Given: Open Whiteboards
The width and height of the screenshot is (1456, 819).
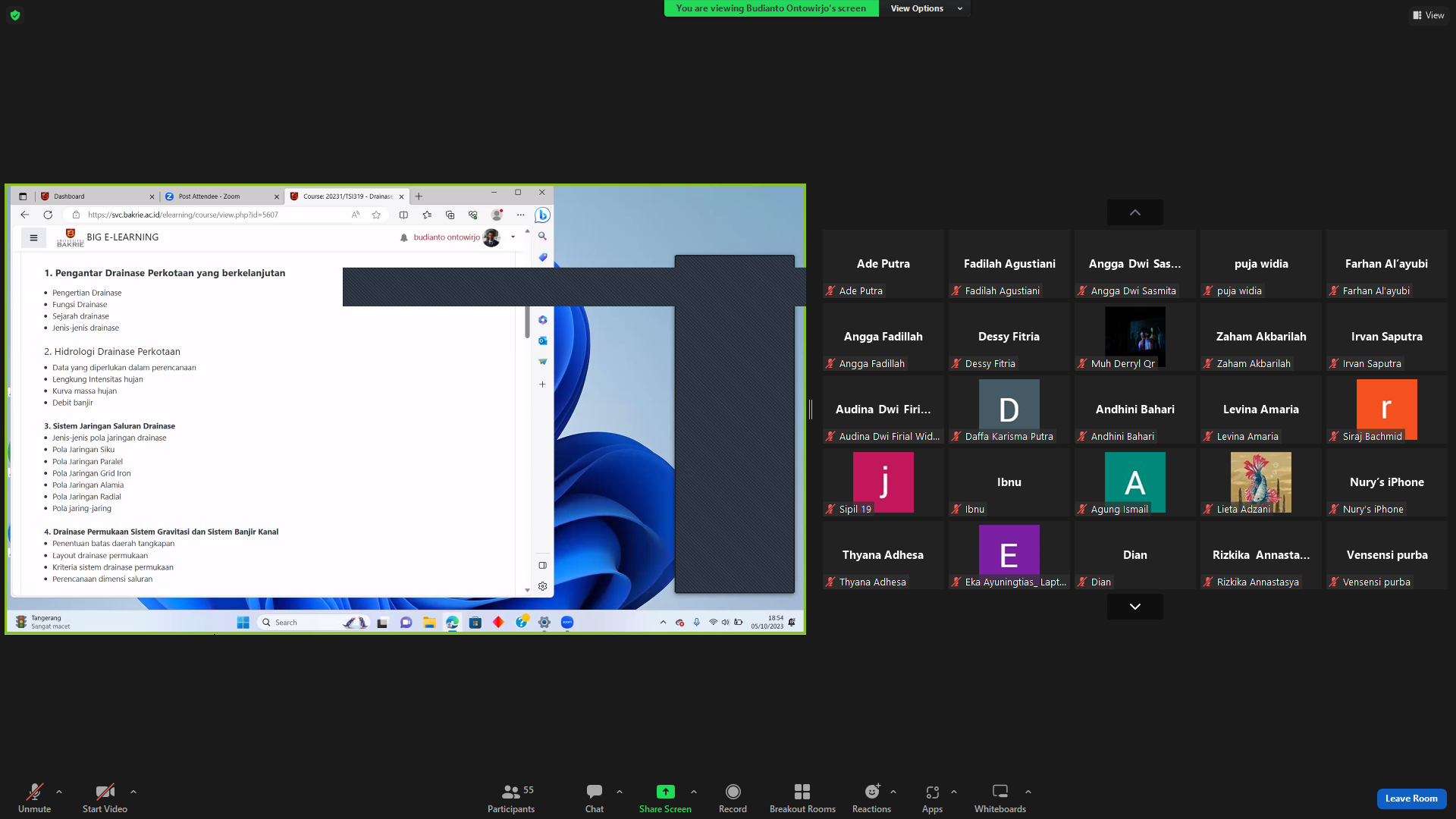Looking at the screenshot, I should pyautogui.click(x=1000, y=798).
